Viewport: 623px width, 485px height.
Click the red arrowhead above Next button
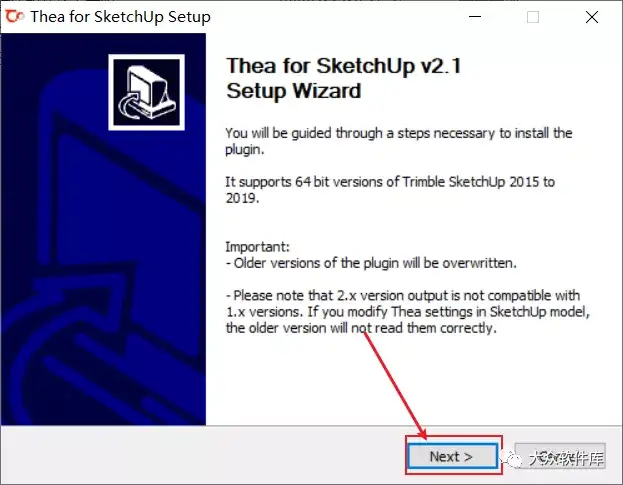[422, 433]
